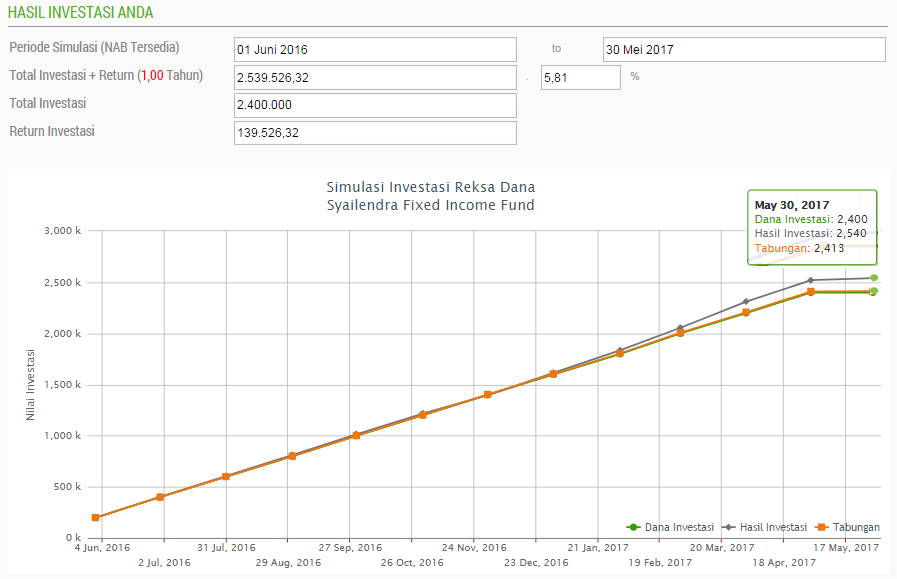Image resolution: width=897 pixels, height=579 pixels.
Task: Click the chart subtitle 'Syailendra Fixed Income Fund'
Action: point(431,205)
